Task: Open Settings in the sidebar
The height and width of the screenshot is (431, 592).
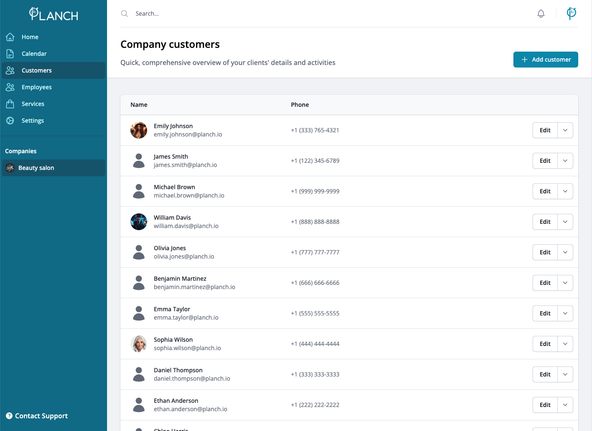Action: [x=53, y=121]
